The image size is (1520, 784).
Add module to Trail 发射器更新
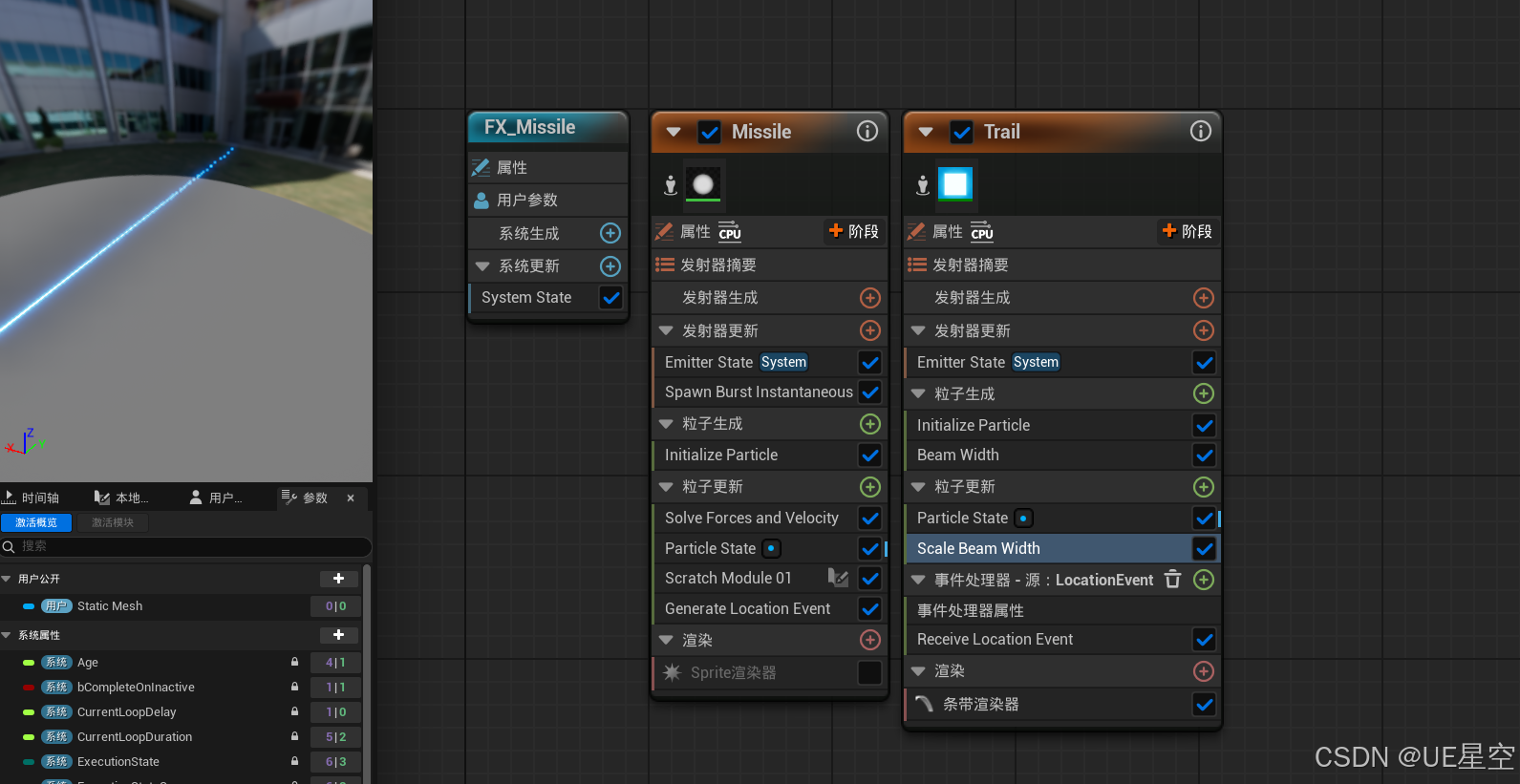(1204, 330)
